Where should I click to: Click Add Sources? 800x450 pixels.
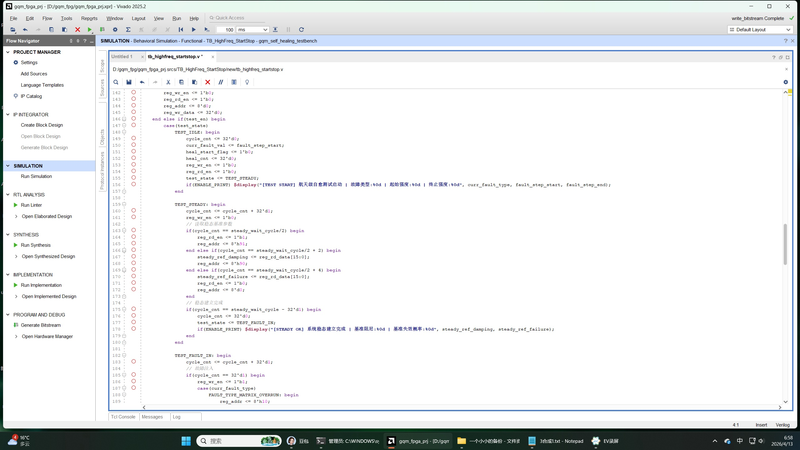tap(34, 74)
